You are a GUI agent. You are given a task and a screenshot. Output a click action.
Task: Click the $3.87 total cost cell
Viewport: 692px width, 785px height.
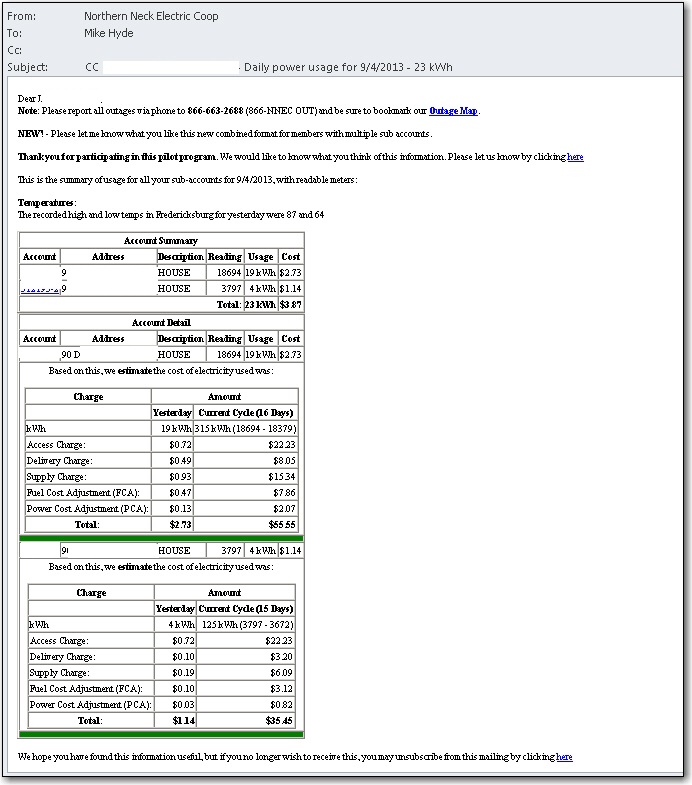click(290, 304)
